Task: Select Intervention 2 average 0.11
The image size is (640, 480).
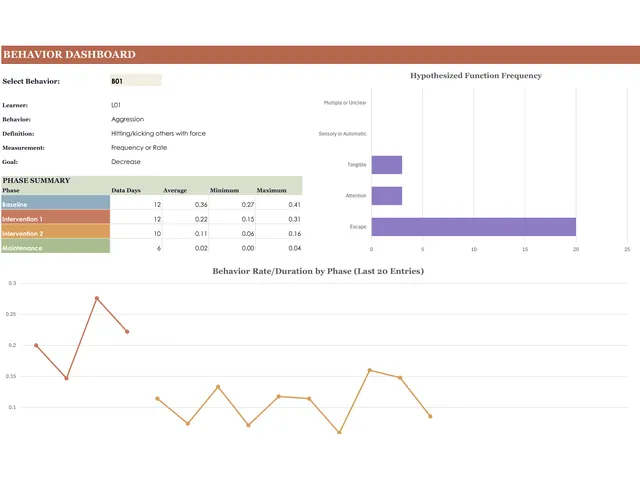Action: pos(201,233)
